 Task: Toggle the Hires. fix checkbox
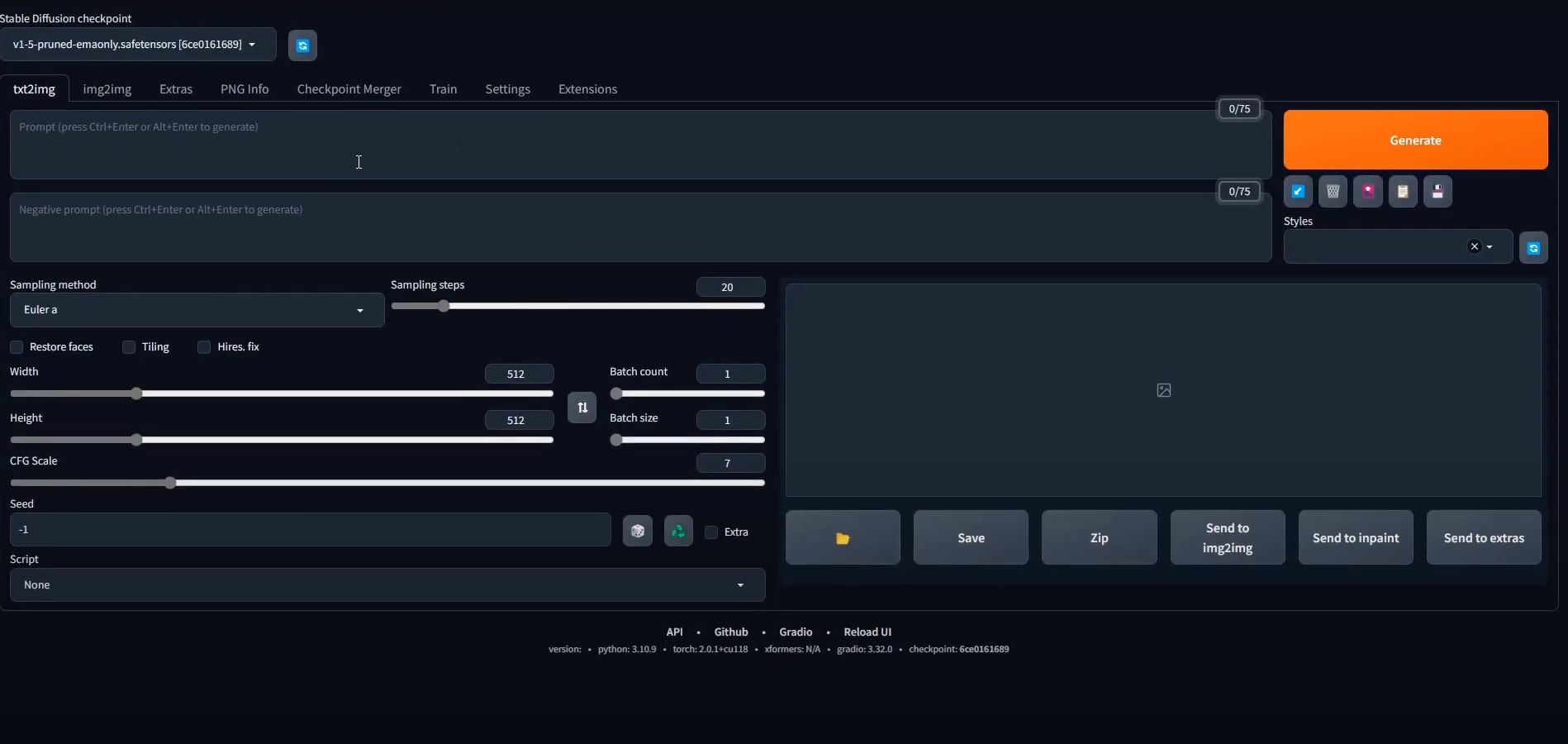[x=204, y=347]
